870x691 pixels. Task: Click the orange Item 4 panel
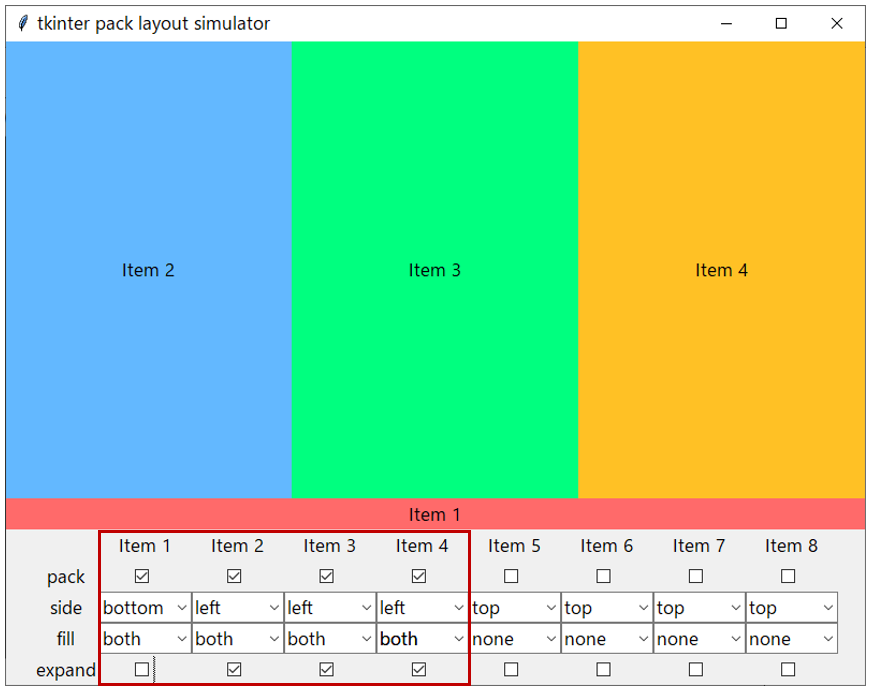tap(721, 270)
